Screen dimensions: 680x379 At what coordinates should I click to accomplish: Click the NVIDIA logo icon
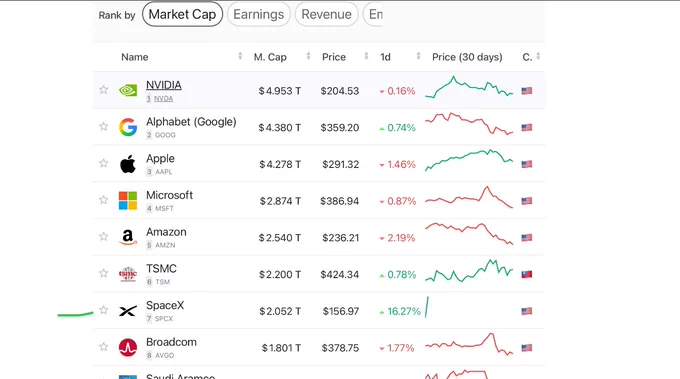128,90
